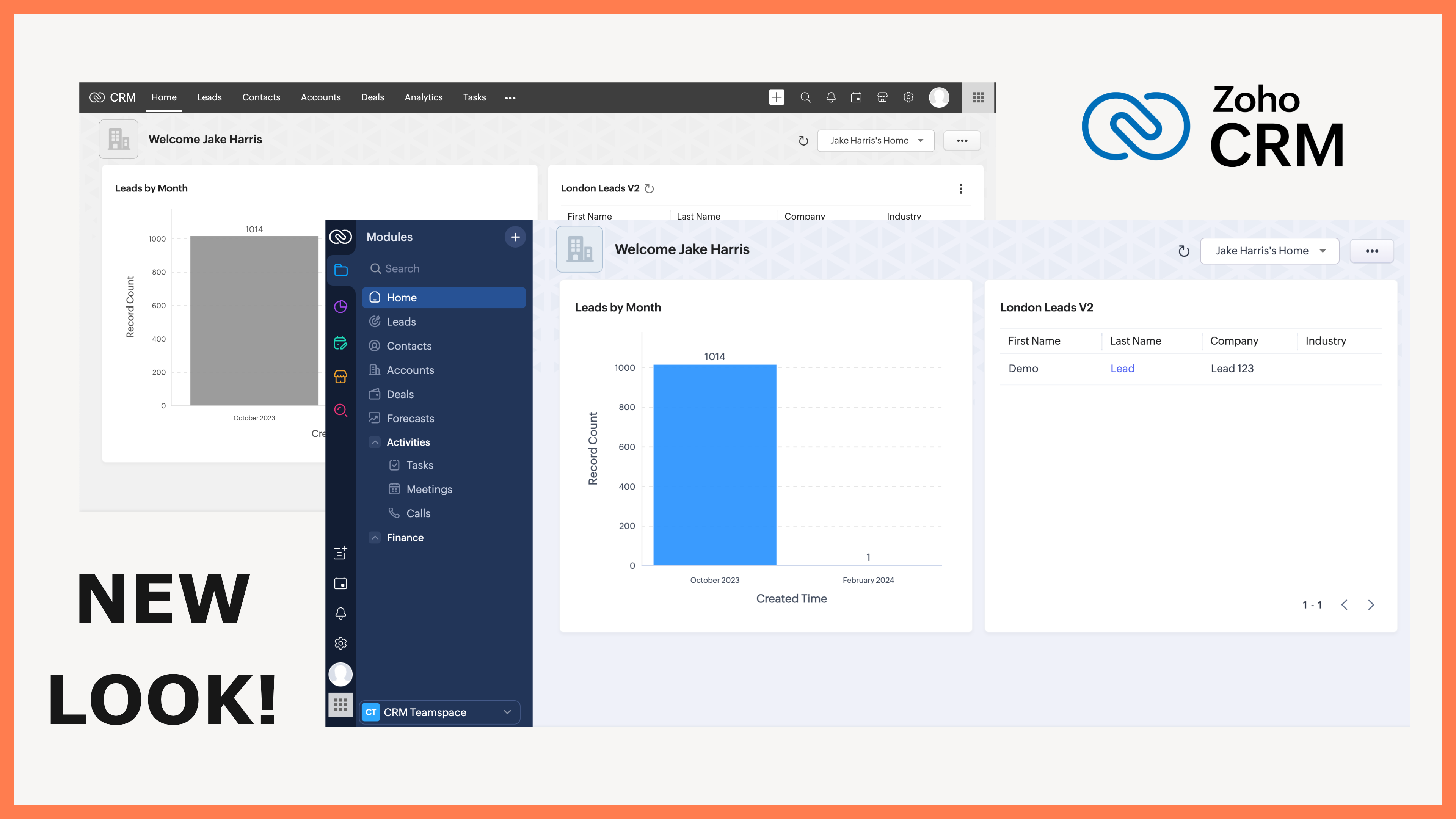Collapse the Activities section in Modules sidebar
This screenshot has width=1456, height=819.
tap(375, 442)
